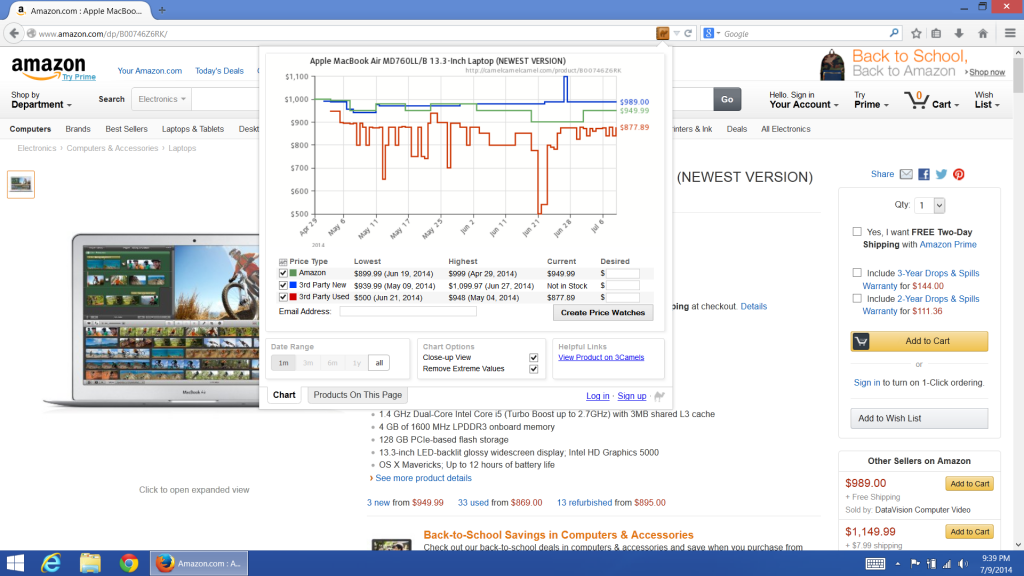Share product via the email envelope icon
1024x576 pixels.
pyautogui.click(x=906, y=174)
